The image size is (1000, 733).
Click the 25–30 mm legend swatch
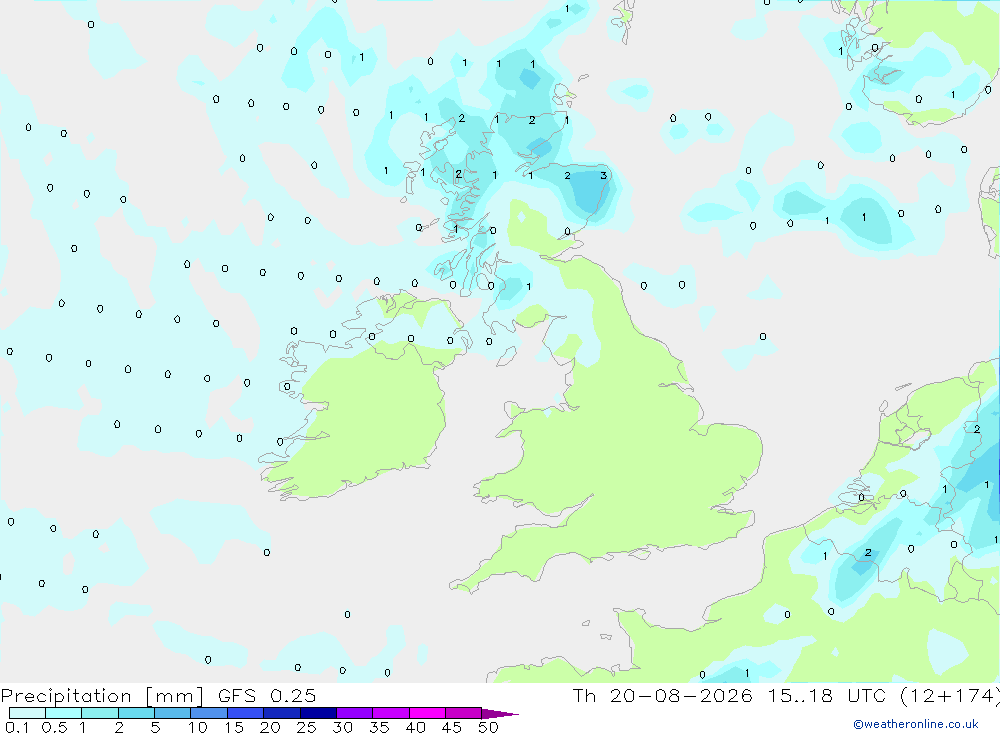coord(318,713)
